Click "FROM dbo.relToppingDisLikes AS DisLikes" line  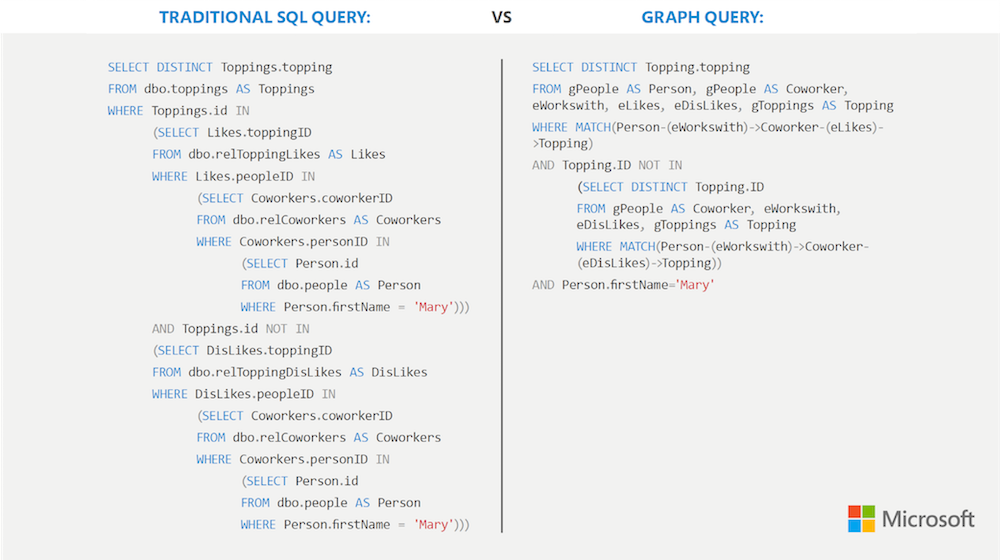point(289,372)
